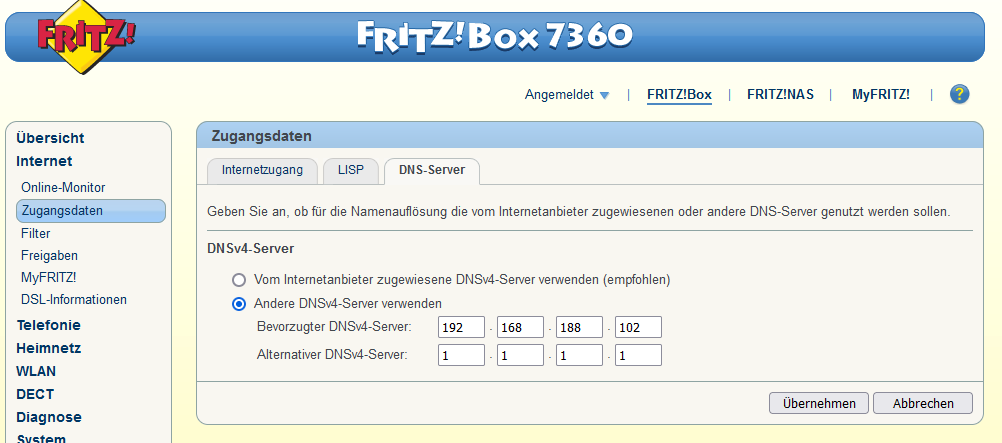The height and width of the screenshot is (443, 1002).
Task: Click the Zugangsdaten panel title
Action: 261,136
